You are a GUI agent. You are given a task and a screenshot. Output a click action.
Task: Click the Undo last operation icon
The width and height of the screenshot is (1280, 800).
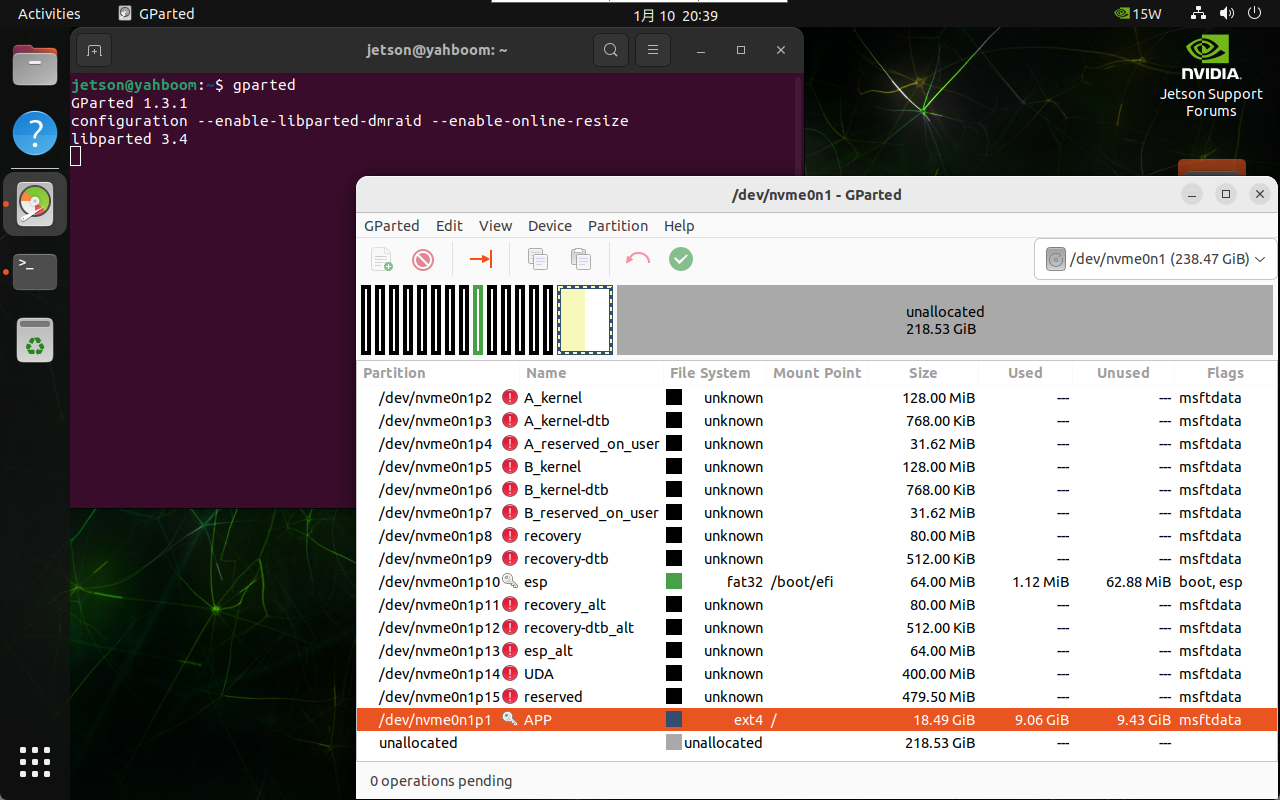point(637,260)
